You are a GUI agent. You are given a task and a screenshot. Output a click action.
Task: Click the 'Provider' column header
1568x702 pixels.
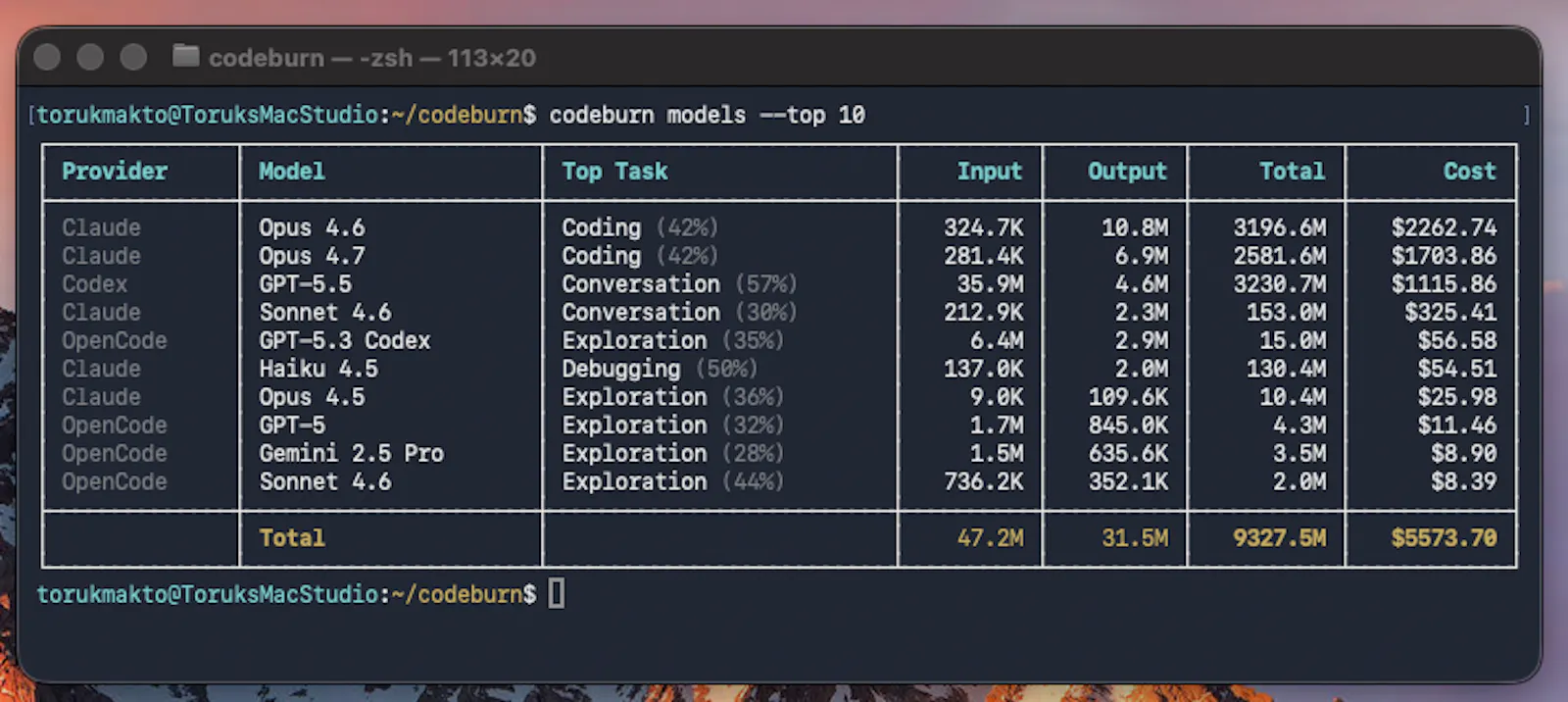[115, 172]
